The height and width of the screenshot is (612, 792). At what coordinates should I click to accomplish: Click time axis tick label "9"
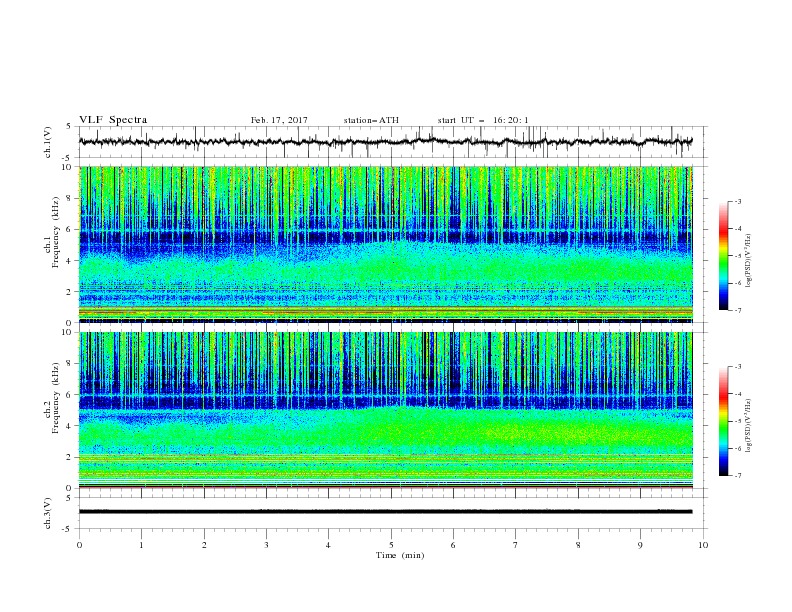[x=640, y=545]
